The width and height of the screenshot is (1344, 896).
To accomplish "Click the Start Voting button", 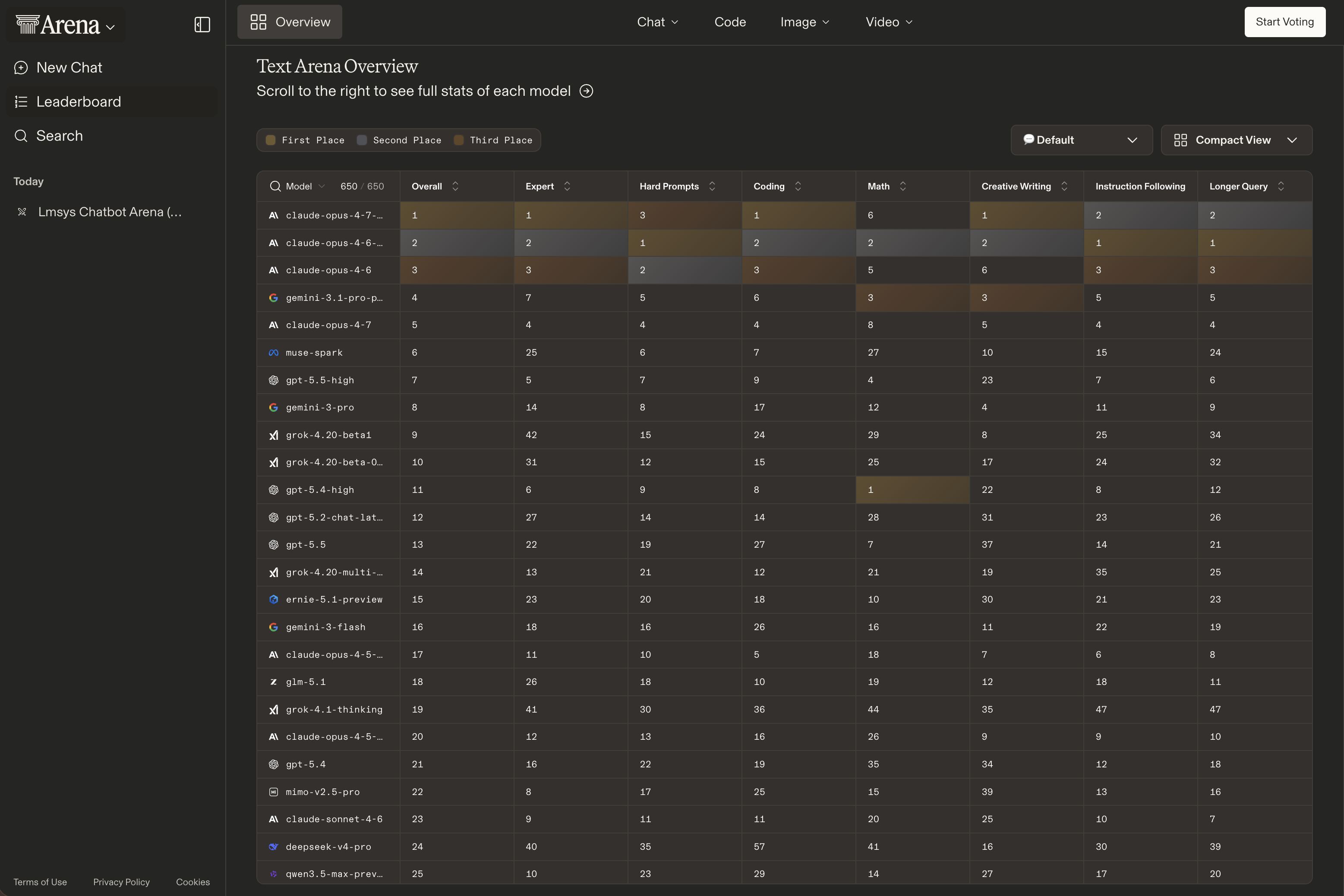I will (1284, 22).
